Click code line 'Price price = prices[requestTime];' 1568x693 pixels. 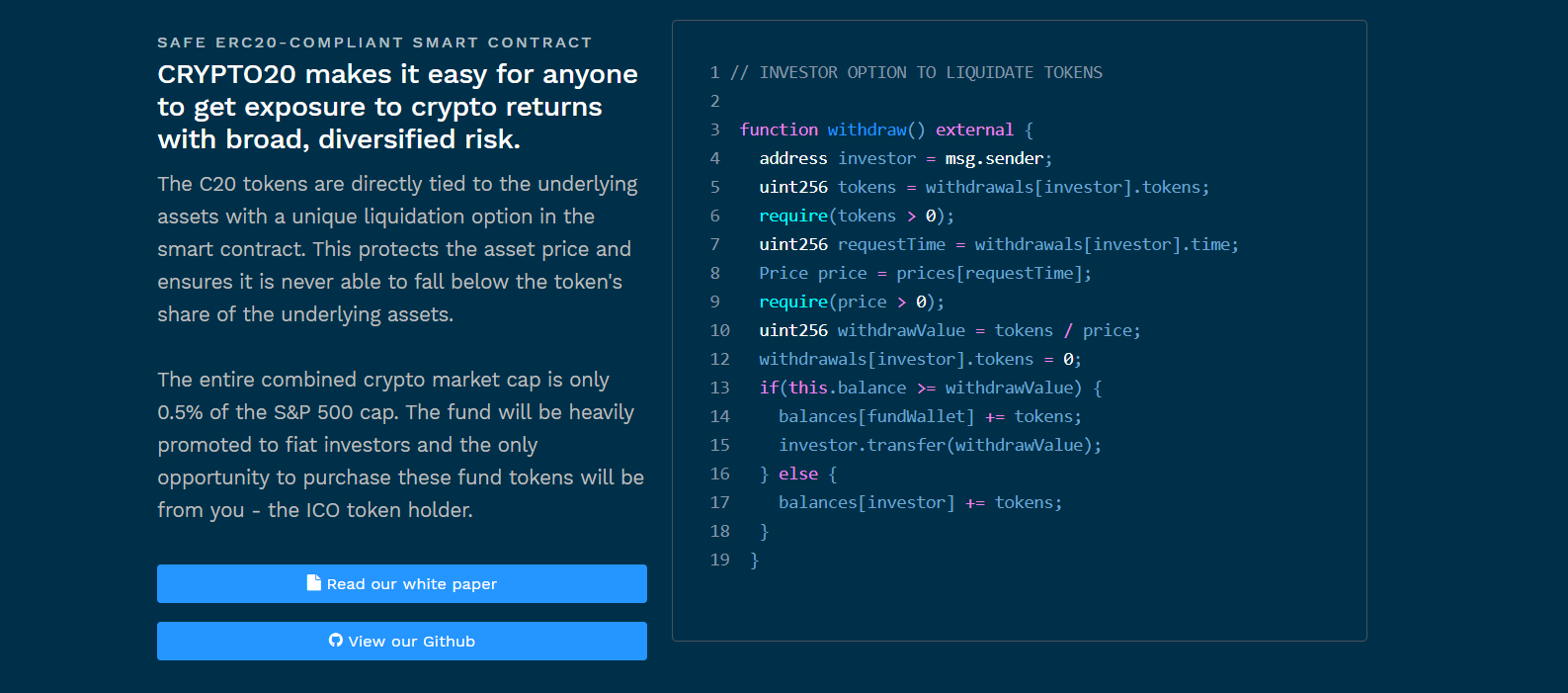[x=926, y=273]
